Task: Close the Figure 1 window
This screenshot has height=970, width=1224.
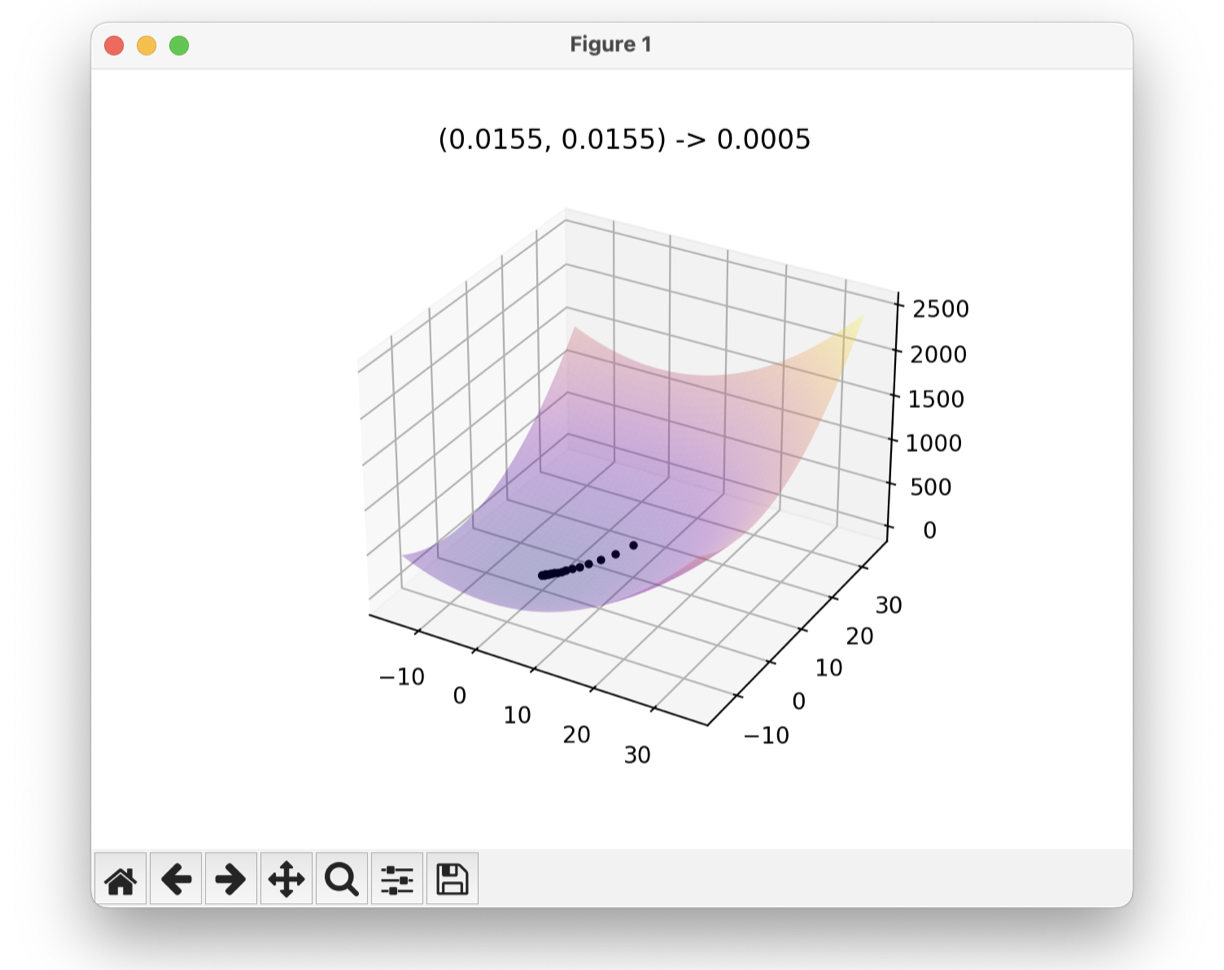Action: coord(114,45)
